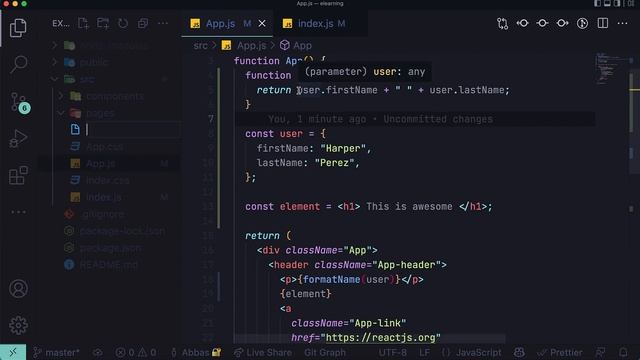Toggle bottom panel layout icon in title bar

(607, 3)
